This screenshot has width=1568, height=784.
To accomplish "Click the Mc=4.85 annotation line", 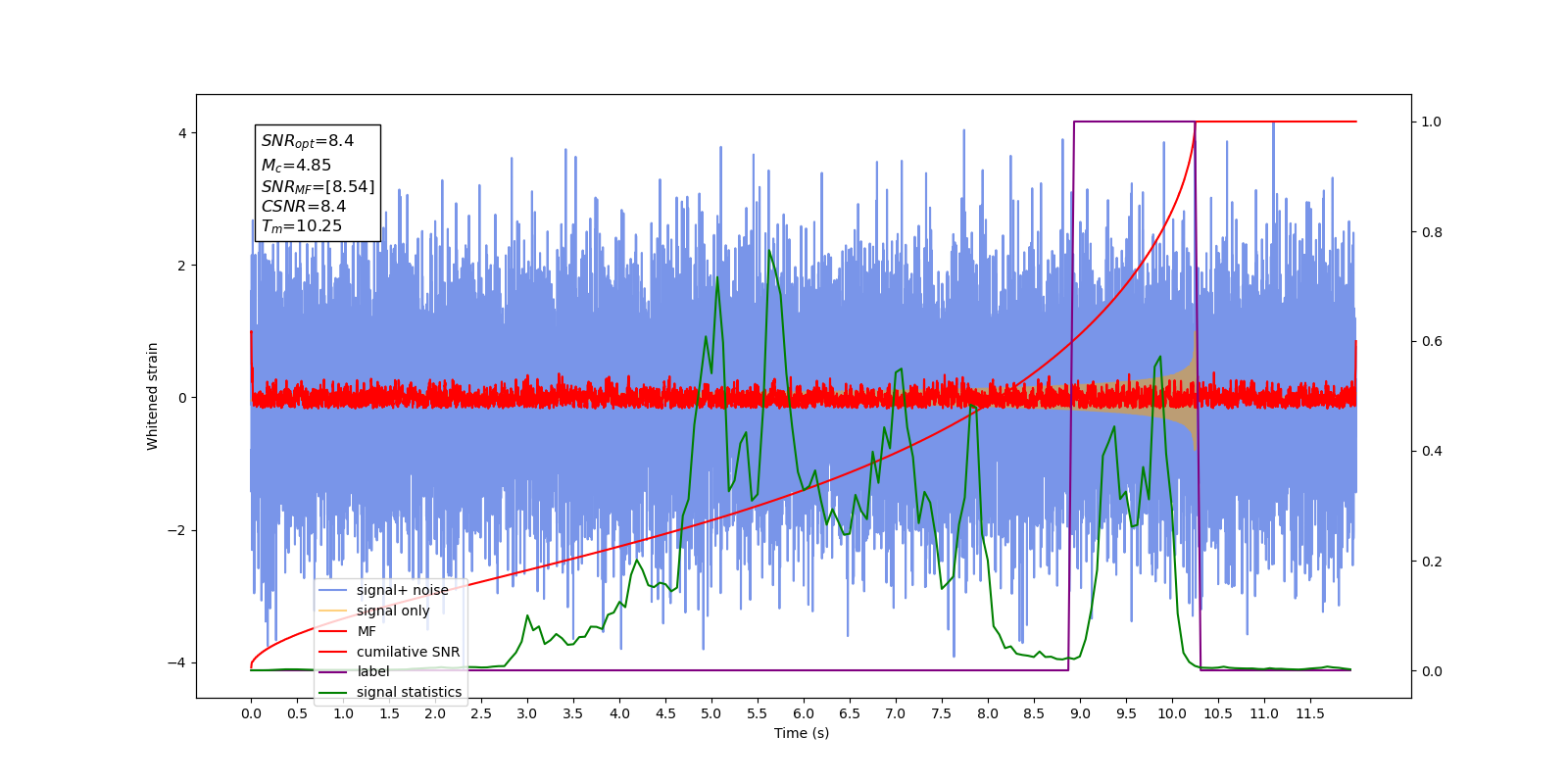I will (x=296, y=166).
